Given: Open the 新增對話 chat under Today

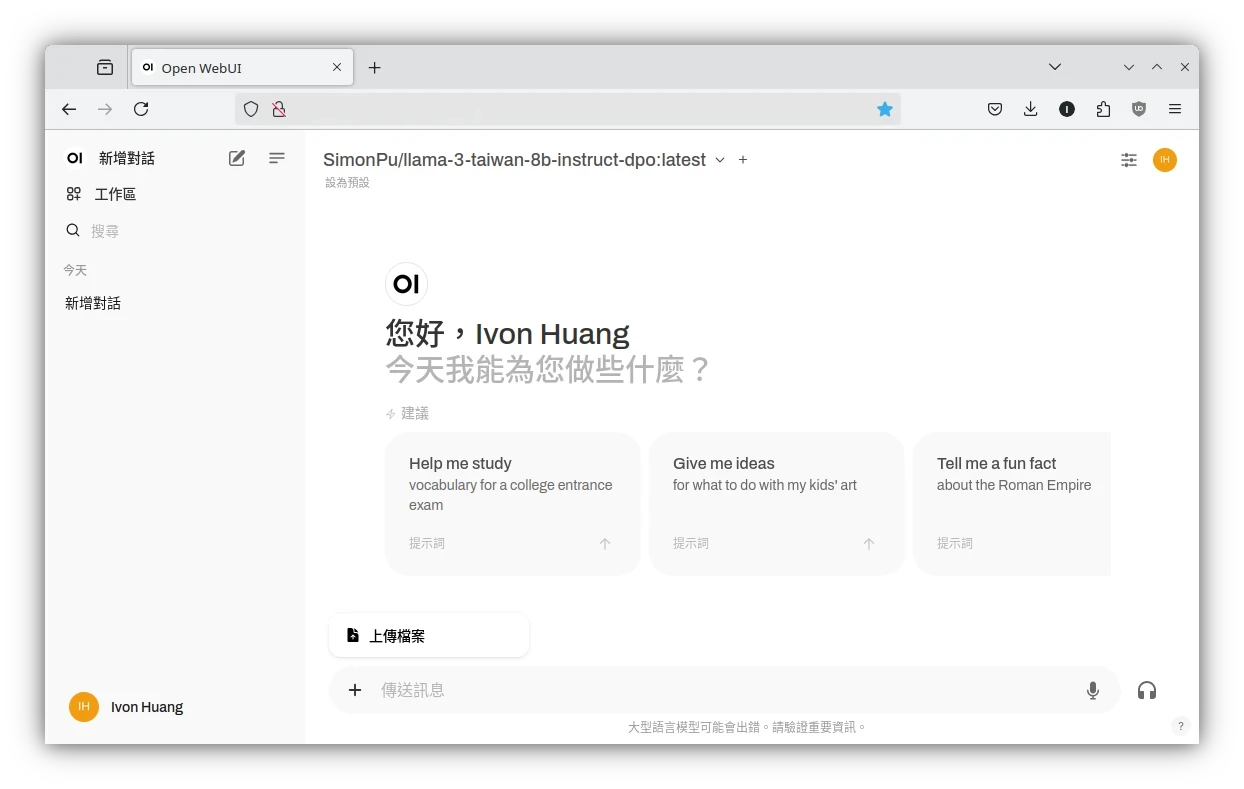Looking at the screenshot, I should [93, 303].
